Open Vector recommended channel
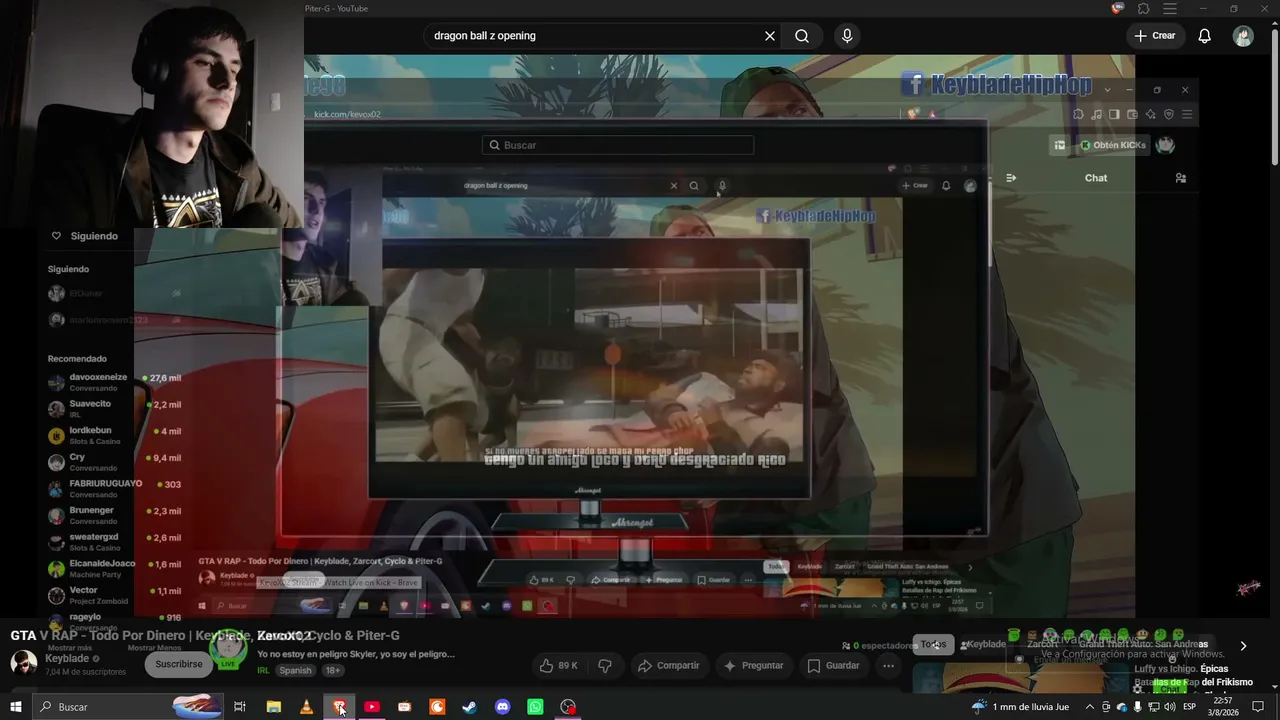1280x720 pixels. pyautogui.click(x=115, y=595)
